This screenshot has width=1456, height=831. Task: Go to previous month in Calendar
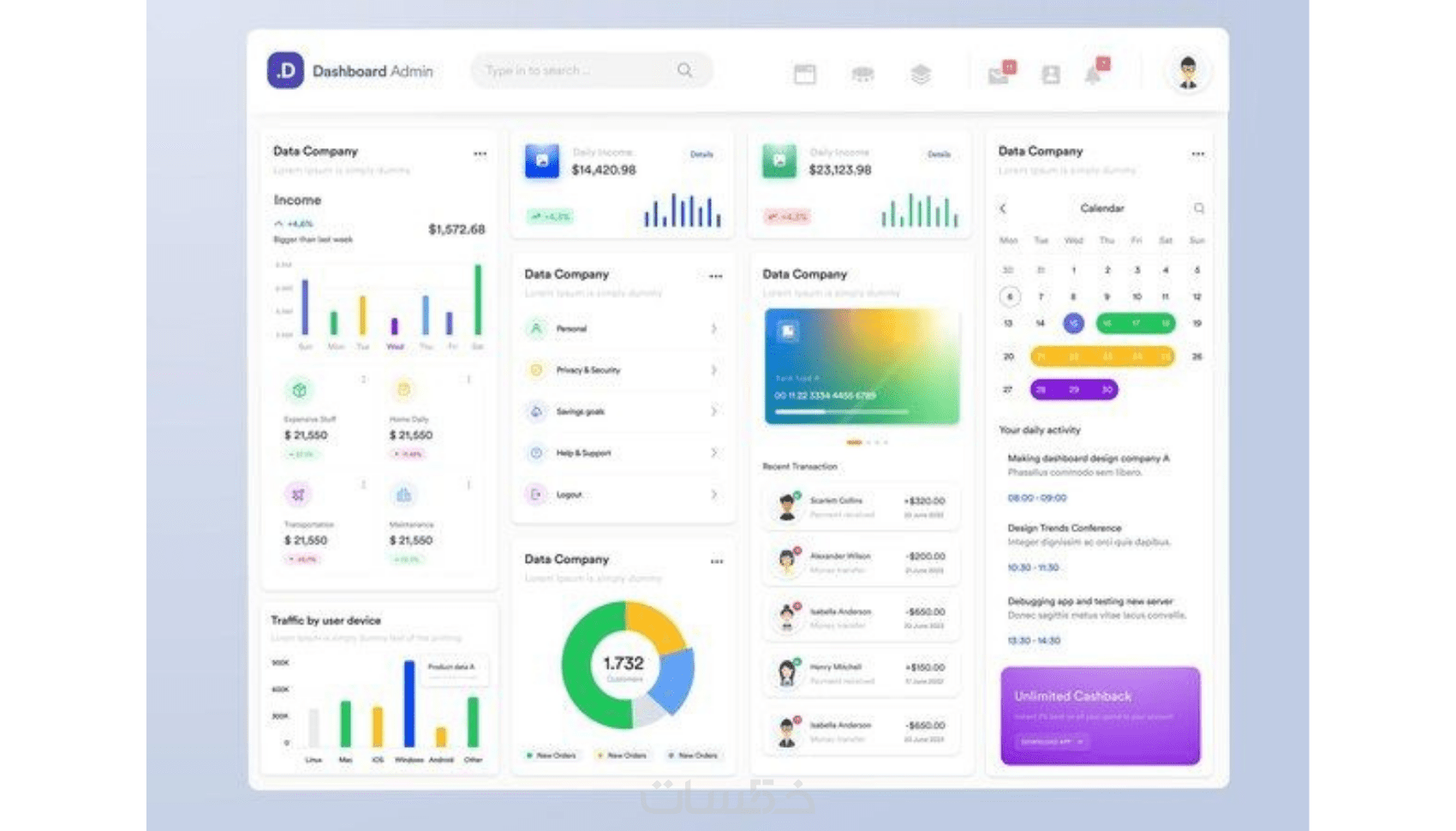tap(1003, 208)
